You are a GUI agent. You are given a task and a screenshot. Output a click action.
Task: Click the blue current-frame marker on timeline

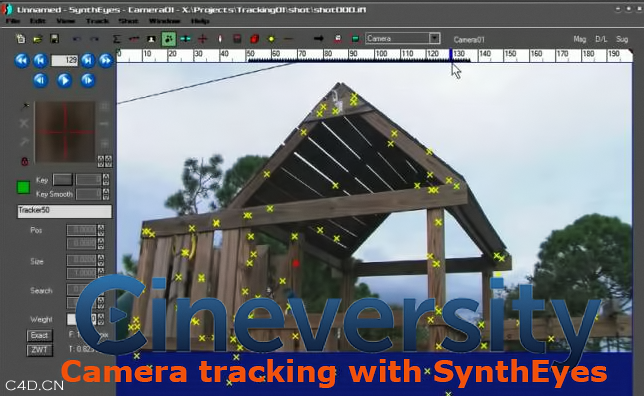[x=451, y=55]
